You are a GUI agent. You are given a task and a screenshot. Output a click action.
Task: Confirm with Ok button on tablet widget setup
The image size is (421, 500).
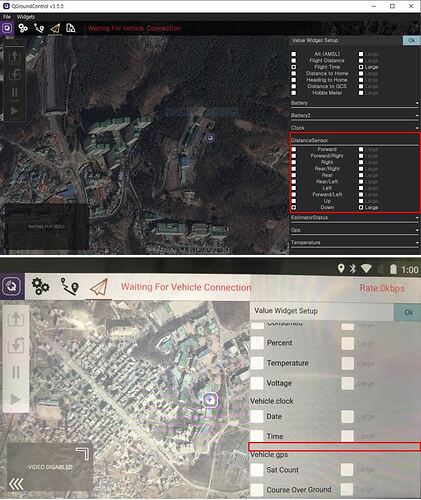click(x=409, y=312)
